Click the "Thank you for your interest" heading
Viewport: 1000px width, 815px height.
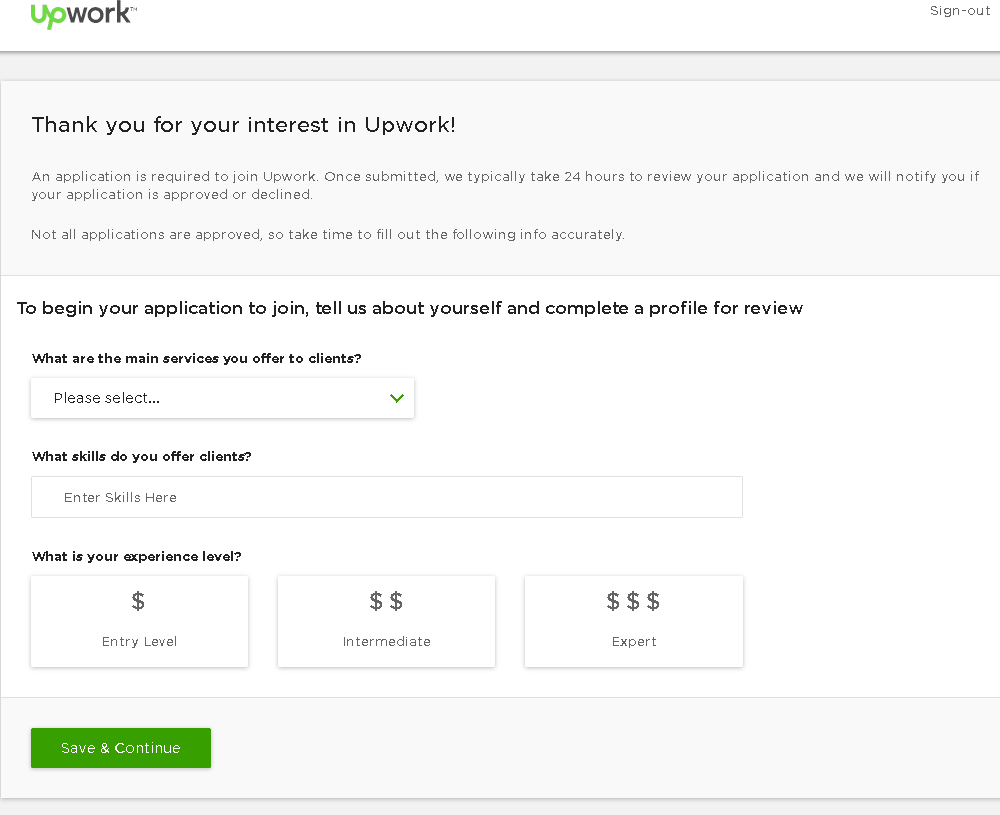click(243, 125)
